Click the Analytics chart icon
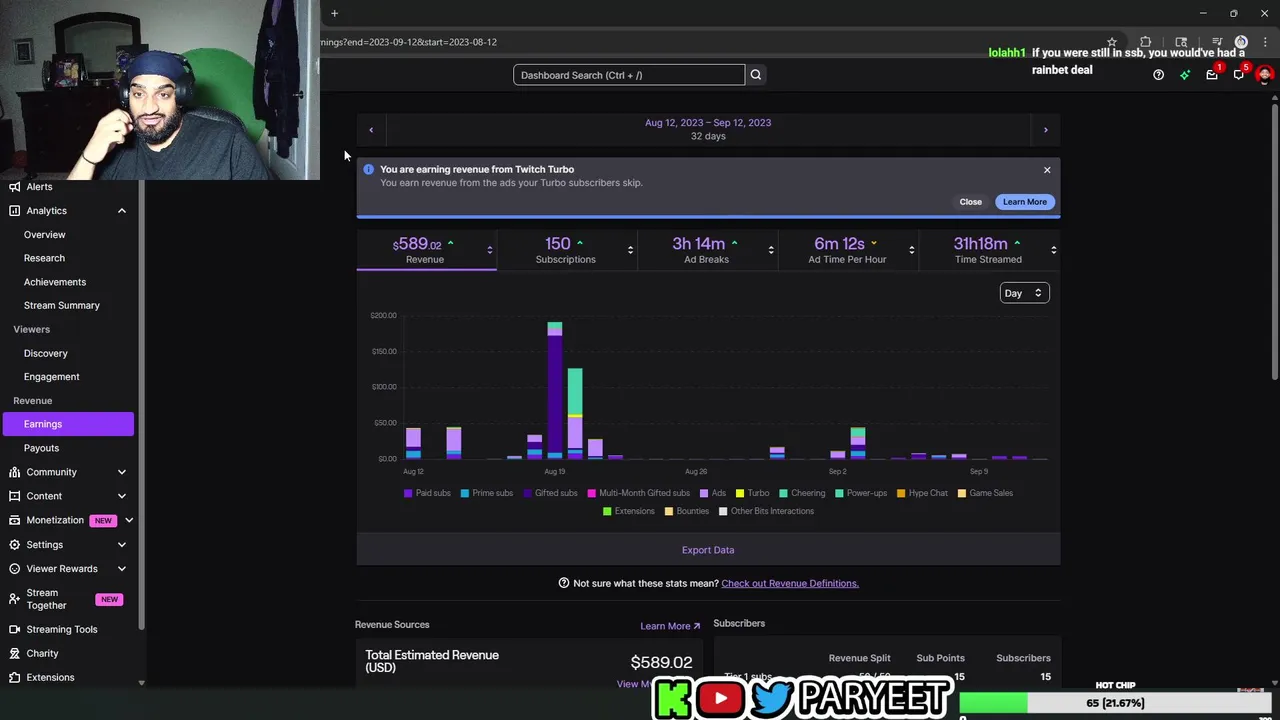The height and width of the screenshot is (720, 1280). [14, 211]
